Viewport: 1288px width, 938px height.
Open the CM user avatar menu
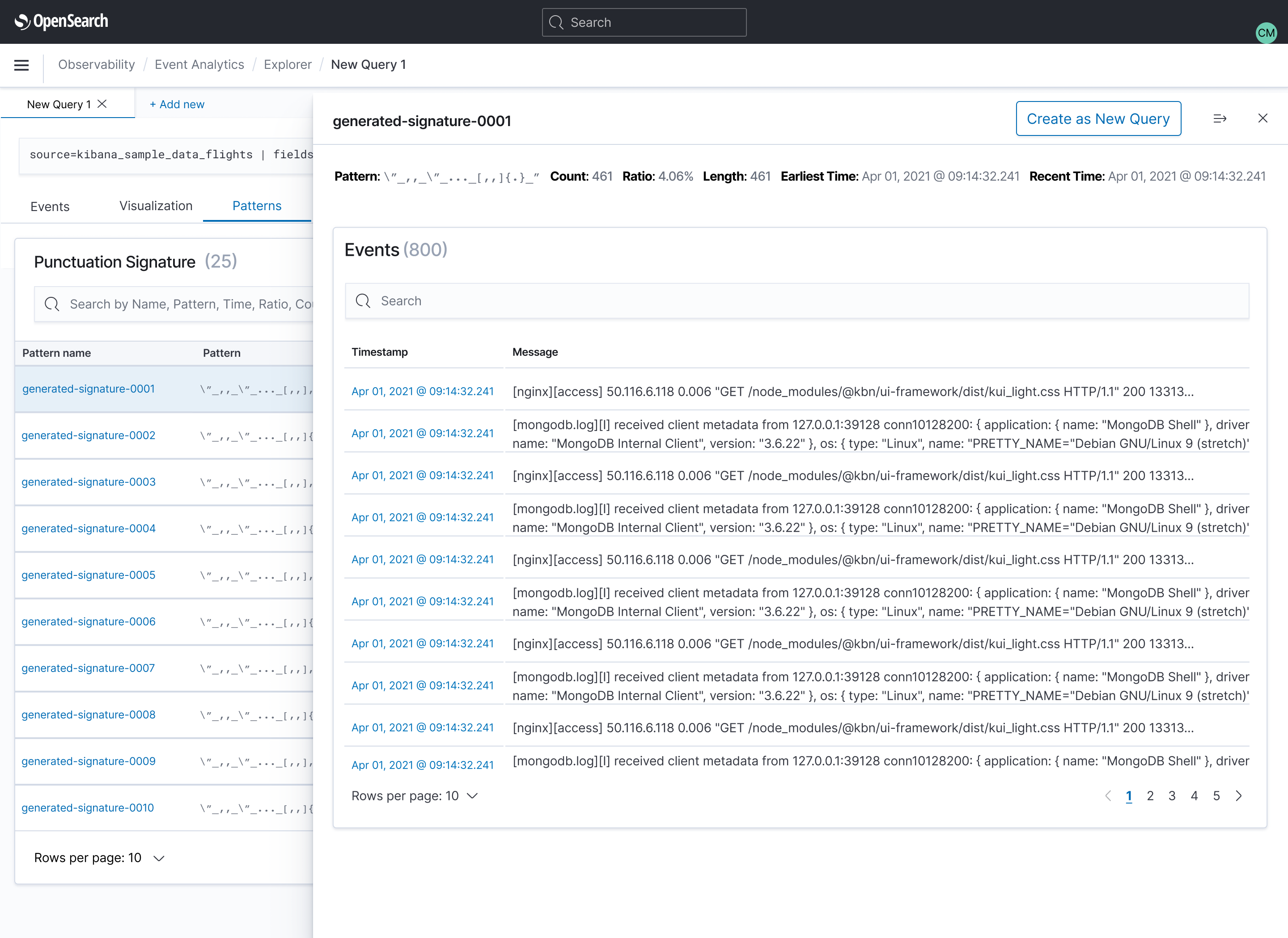click(1267, 33)
